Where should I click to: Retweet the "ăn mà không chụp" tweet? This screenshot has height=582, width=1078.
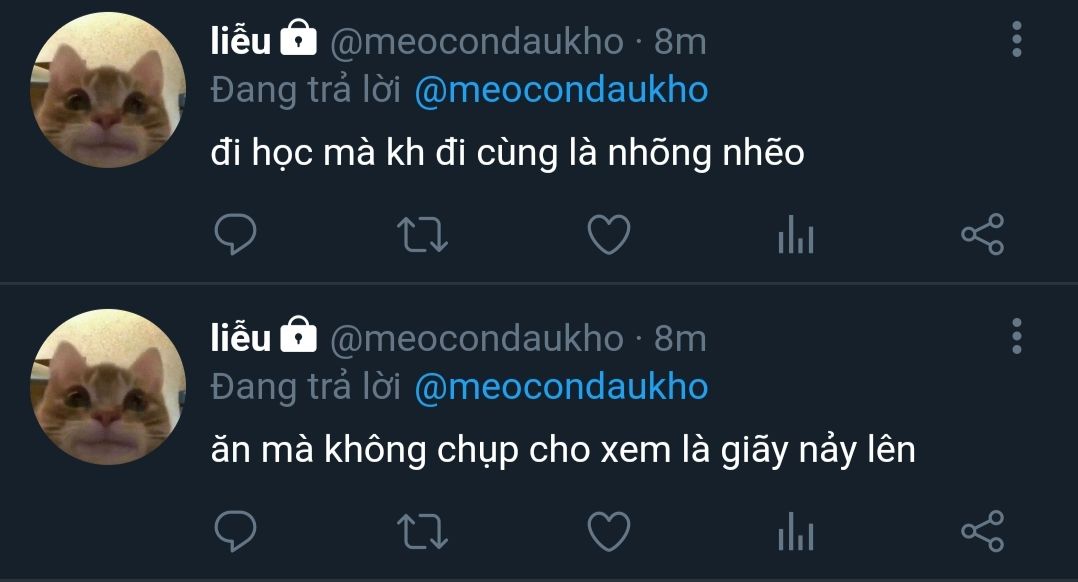pos(422,531)
